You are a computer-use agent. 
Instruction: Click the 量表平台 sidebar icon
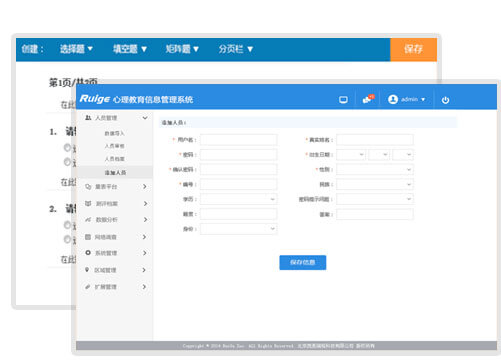click(x=88, y=187)
